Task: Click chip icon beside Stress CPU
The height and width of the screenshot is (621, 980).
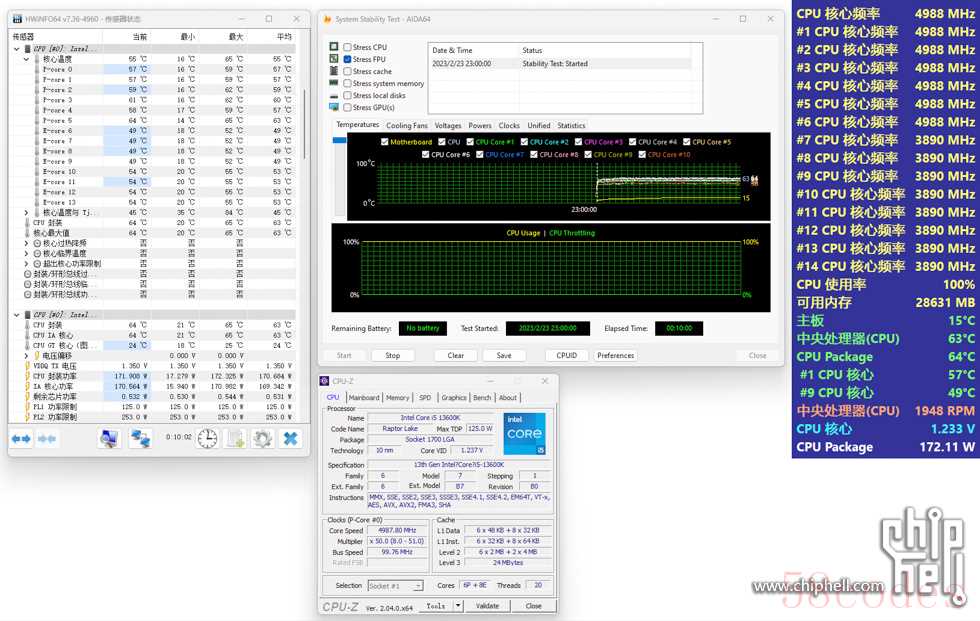Action: 334,47
